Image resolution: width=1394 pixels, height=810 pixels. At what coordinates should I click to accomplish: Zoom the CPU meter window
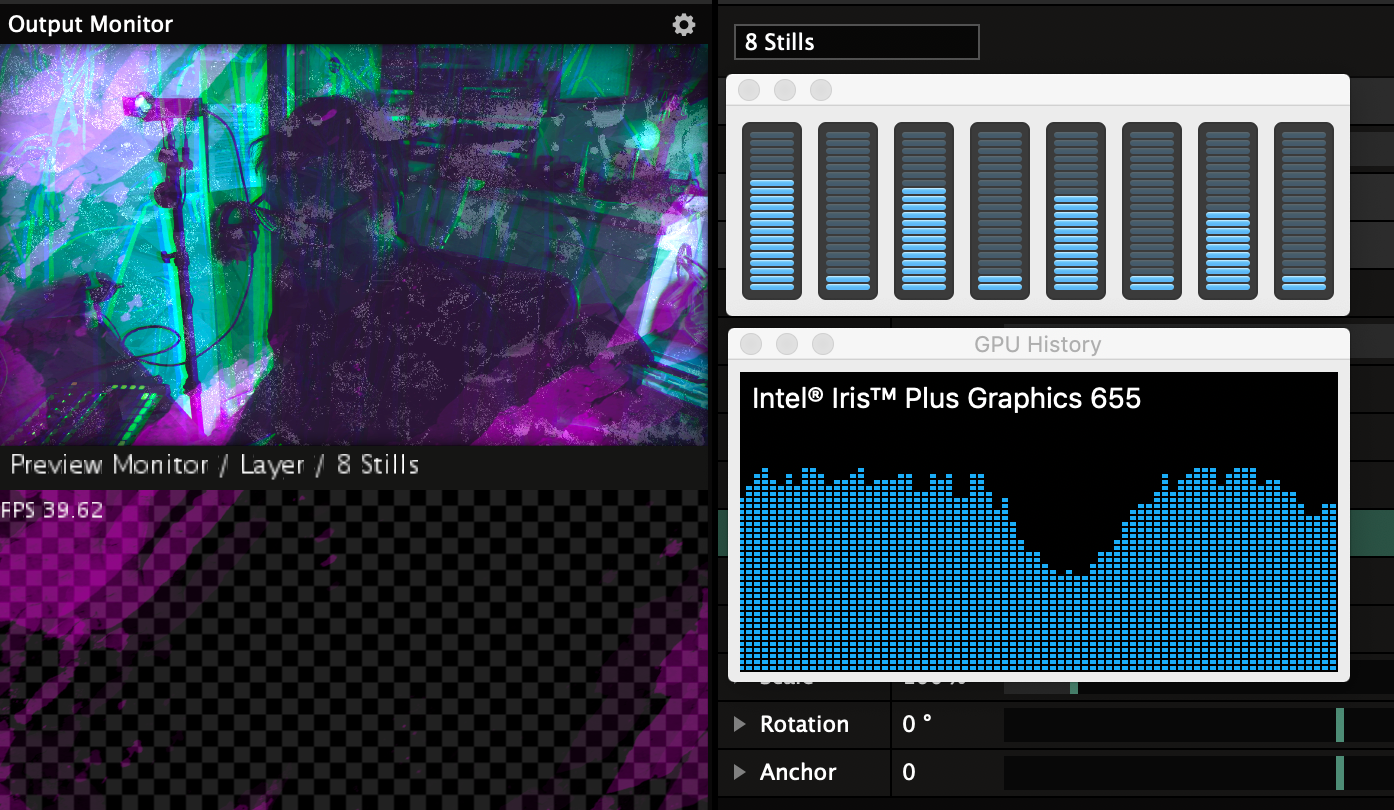(x=821, y=90)
